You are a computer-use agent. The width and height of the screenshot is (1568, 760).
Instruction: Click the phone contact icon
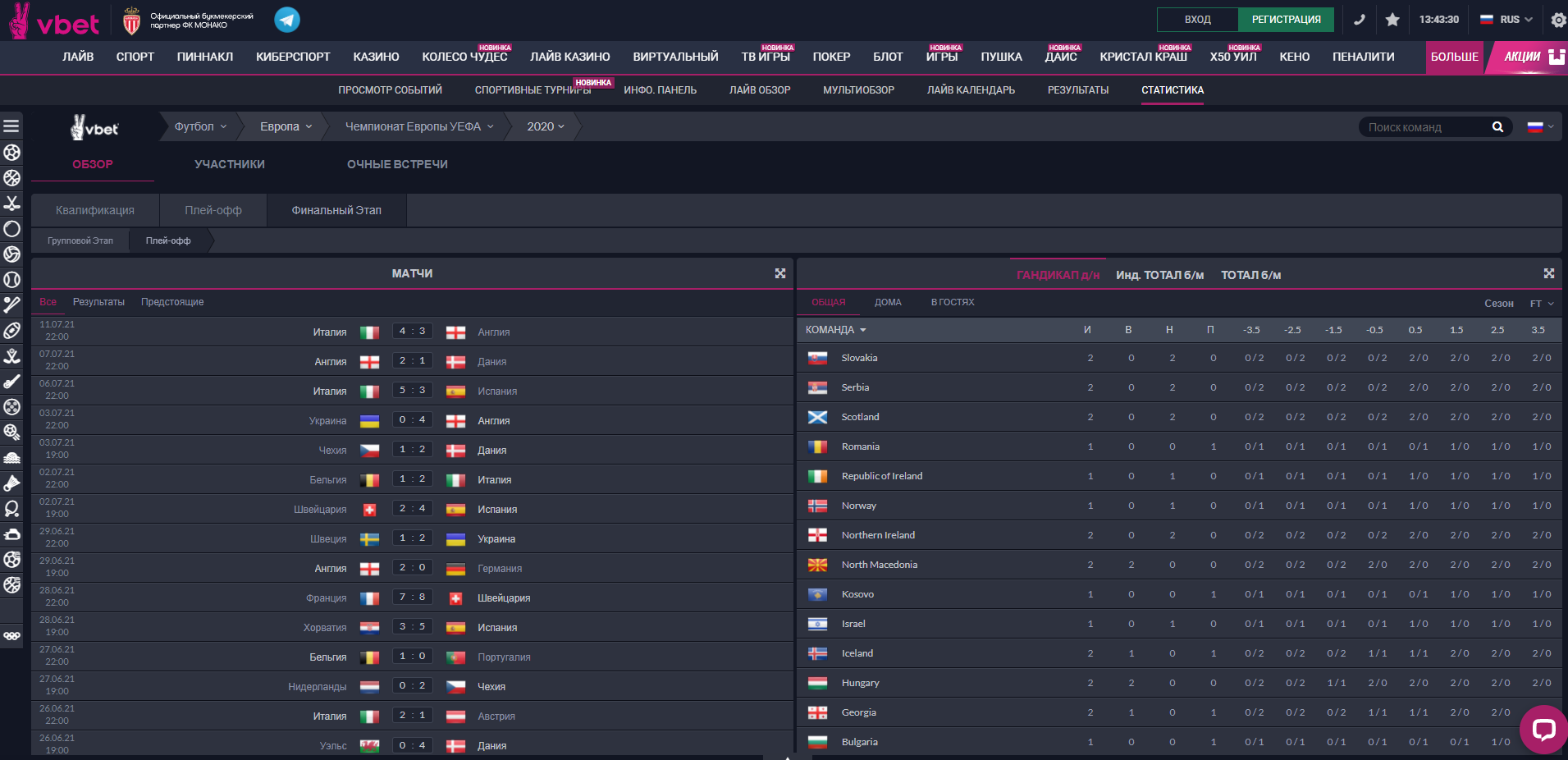[x=1360, y=20]
